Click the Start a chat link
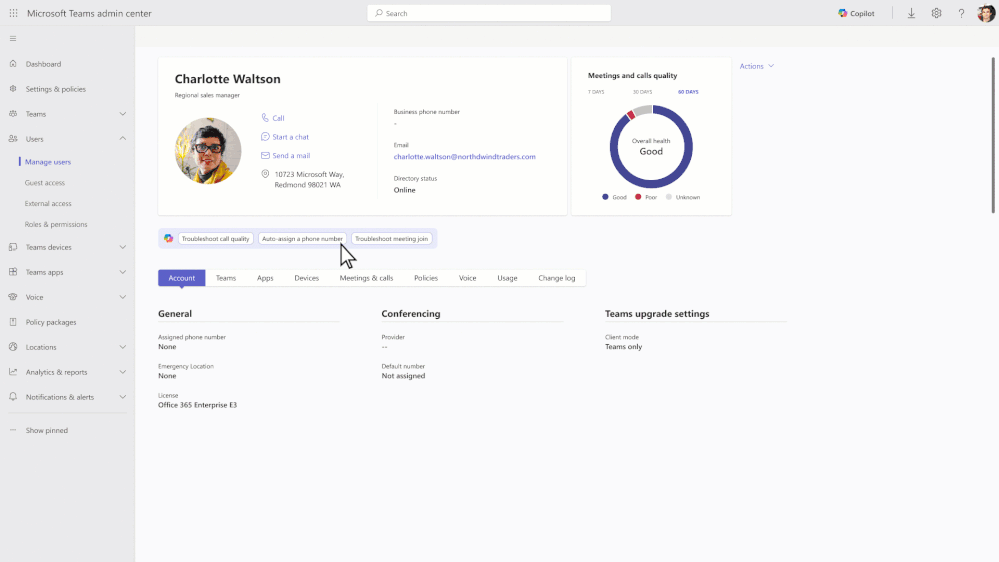The height and width of the screenshot is (562, 999). (291, 137)
